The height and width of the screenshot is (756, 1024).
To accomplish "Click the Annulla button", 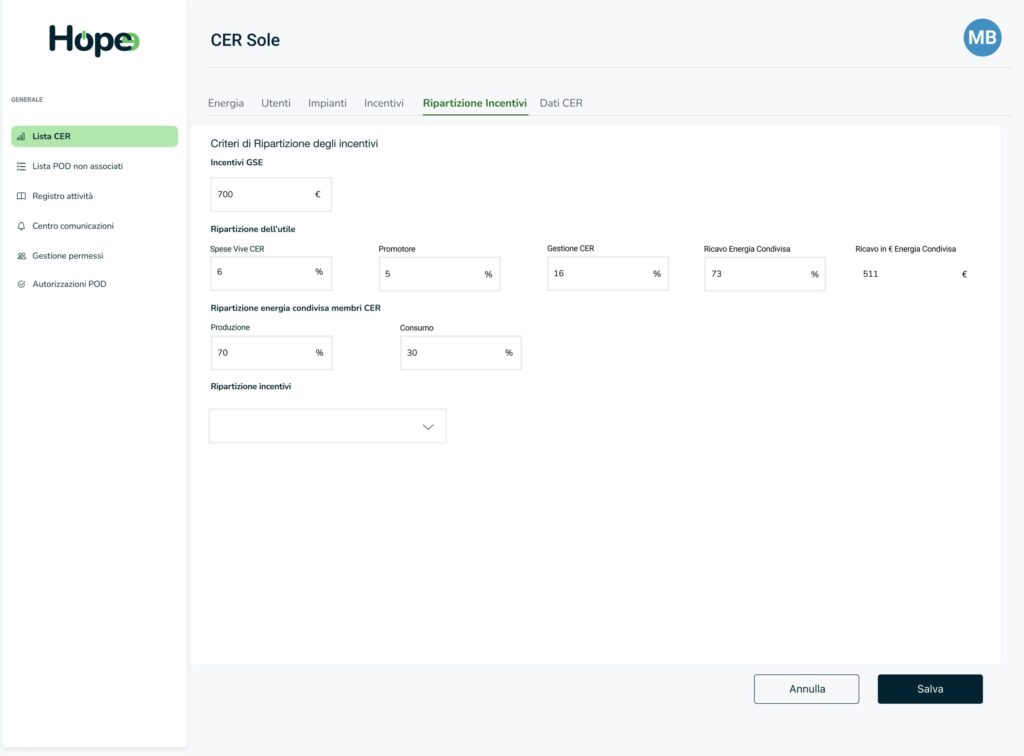I will click(806, 689).
